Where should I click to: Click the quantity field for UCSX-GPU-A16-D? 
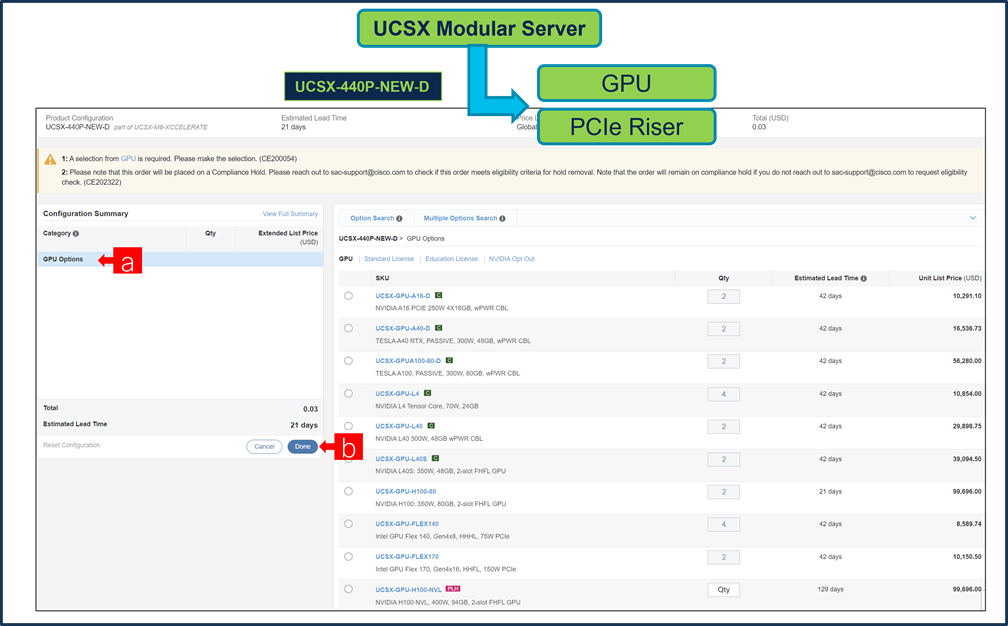click(x=723, y=296)
